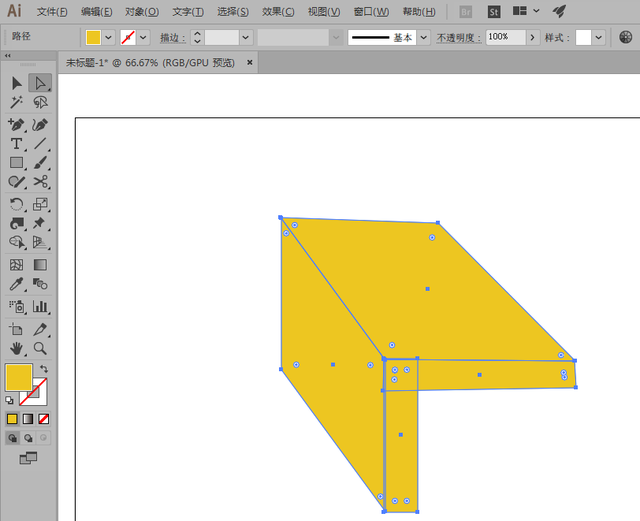Select the Zoom magnifier tool
Image resolution: width=640 pixels, height=521 pixels.
tap(40, 348)
